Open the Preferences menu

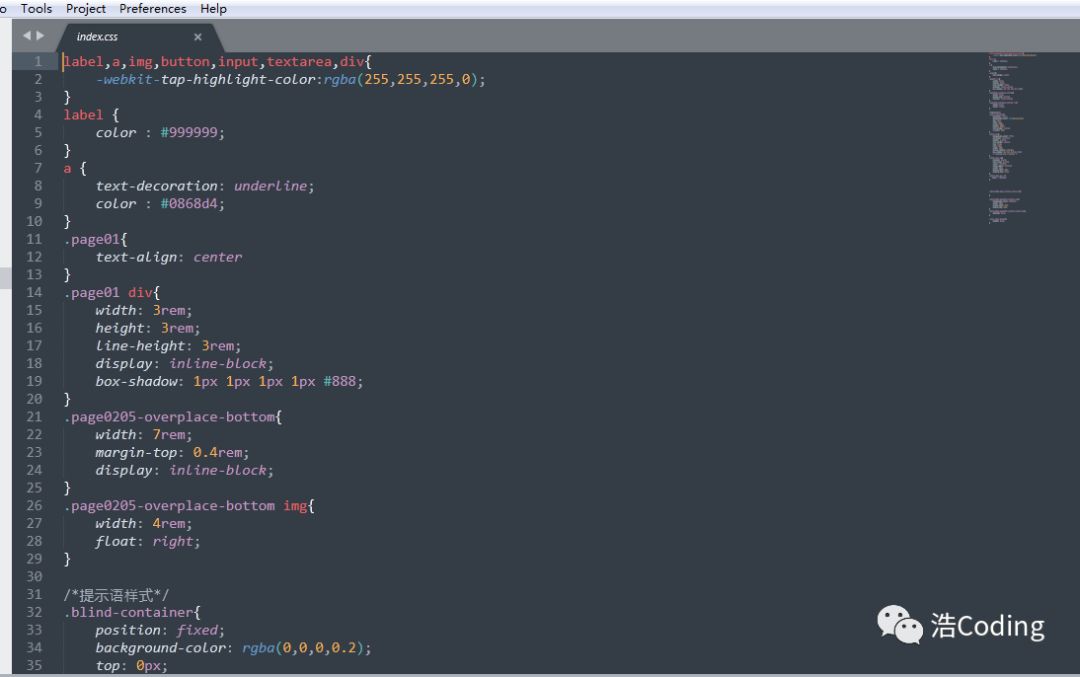tap(152, 8)
